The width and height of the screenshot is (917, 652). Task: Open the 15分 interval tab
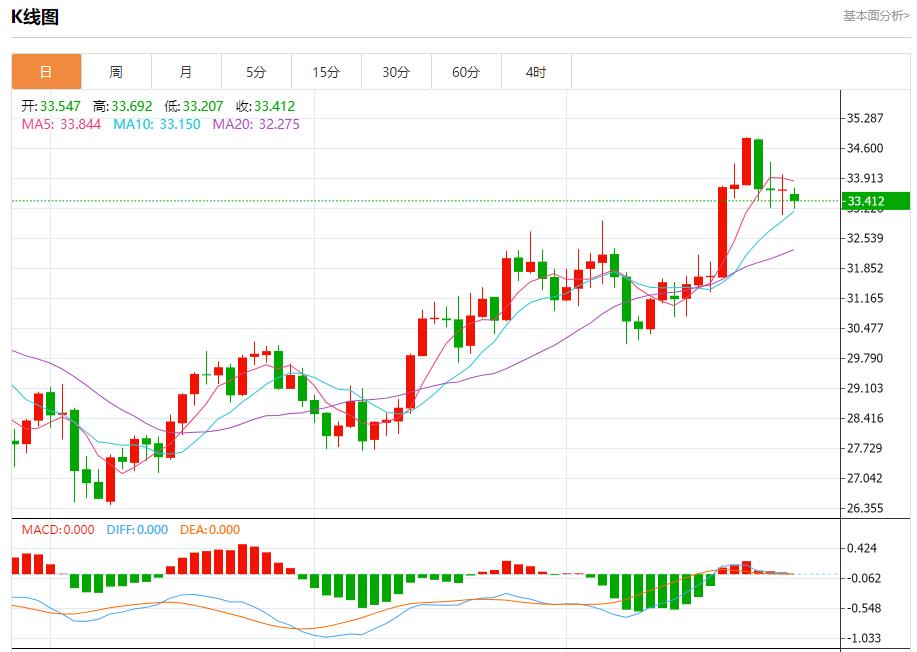pyautogui.click(x=326, y=72)
